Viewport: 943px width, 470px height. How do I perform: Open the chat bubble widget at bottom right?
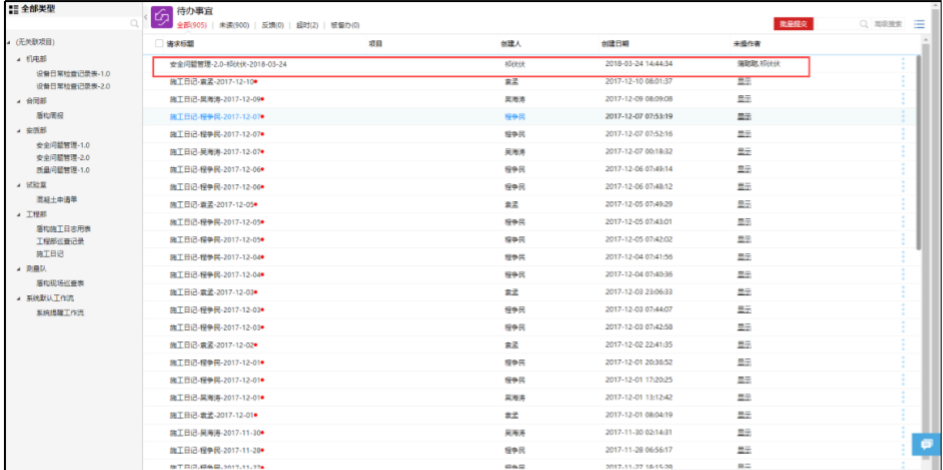(926, 444)
